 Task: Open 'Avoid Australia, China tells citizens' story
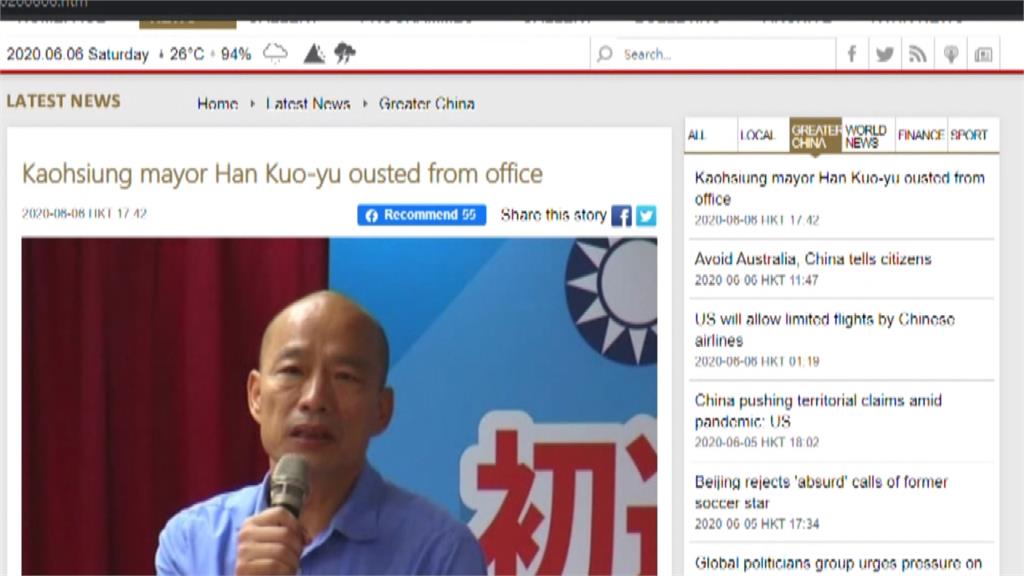[813, 259]
